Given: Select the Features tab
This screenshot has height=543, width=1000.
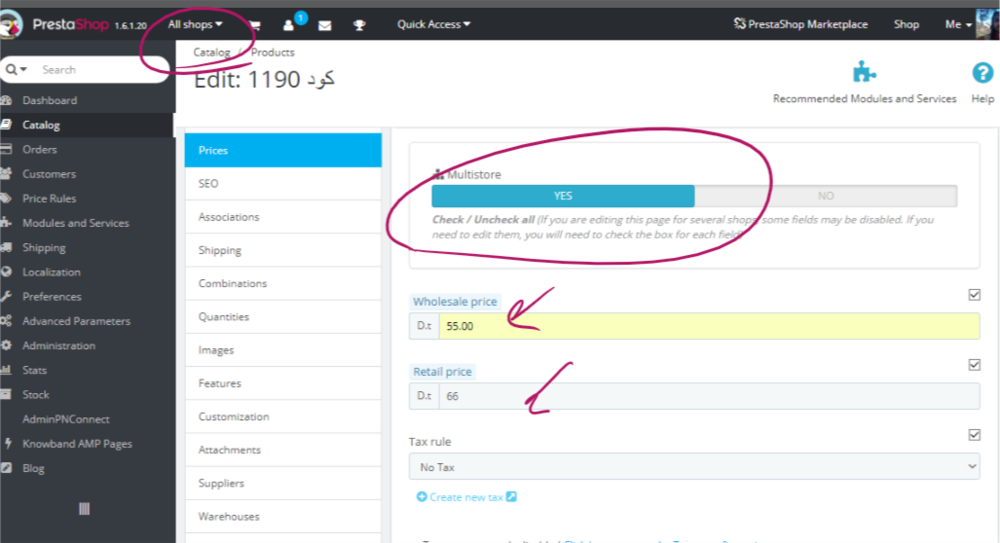Looking at the screenshot, I should click(x=283, y=383).
